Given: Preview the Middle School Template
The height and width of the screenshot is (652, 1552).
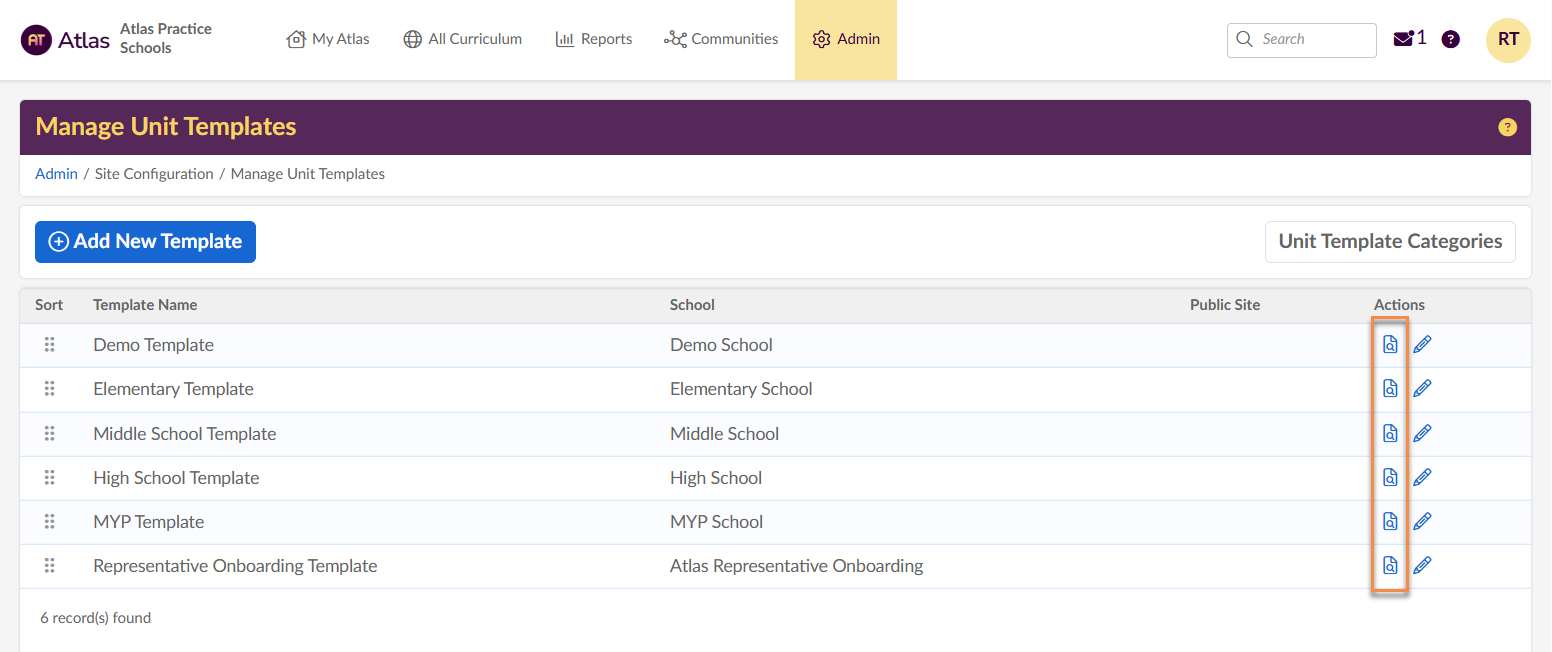Looking at the screenshot, I should (1389, 433).
